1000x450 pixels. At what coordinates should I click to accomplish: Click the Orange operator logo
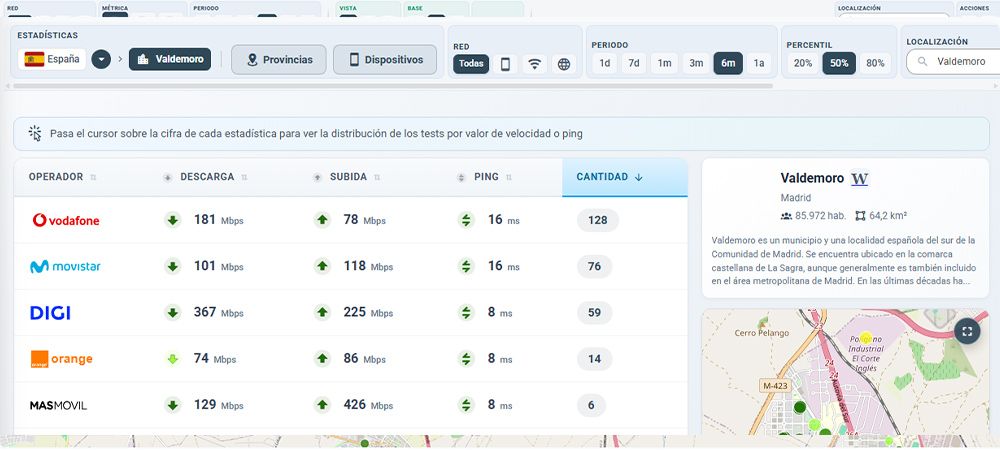(x=61, y=359)
